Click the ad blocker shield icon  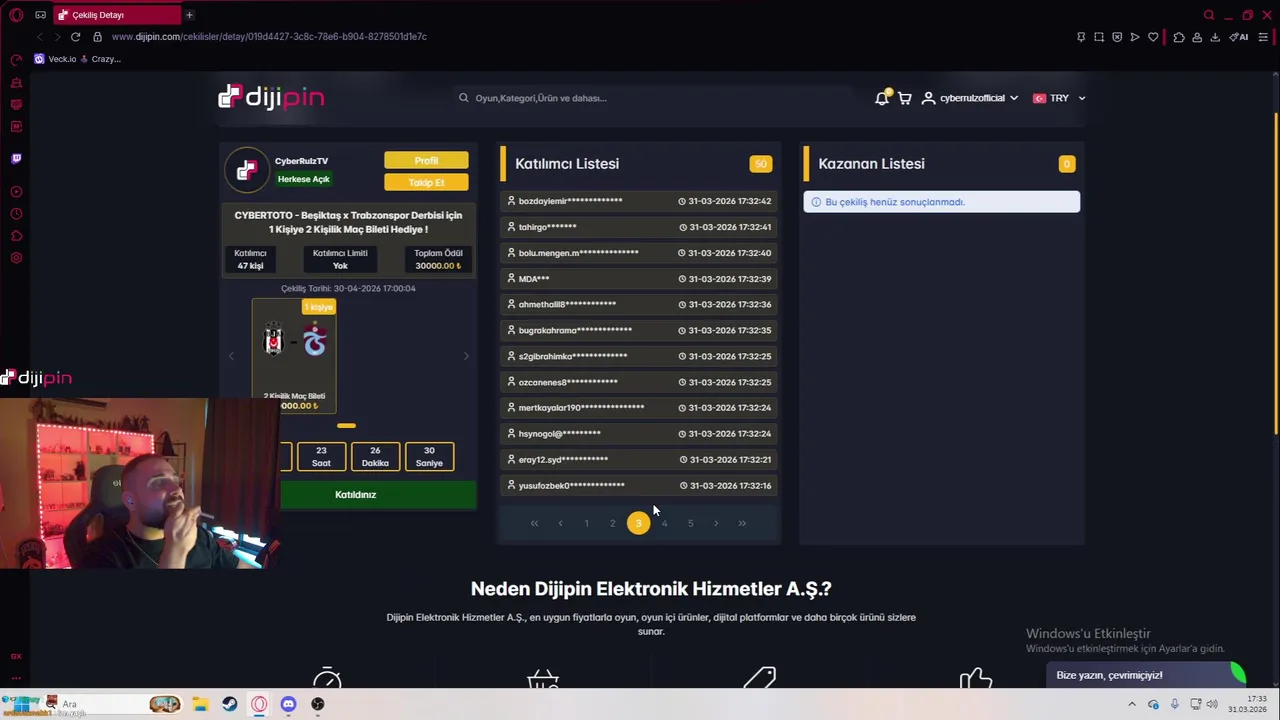(1117, 37)
